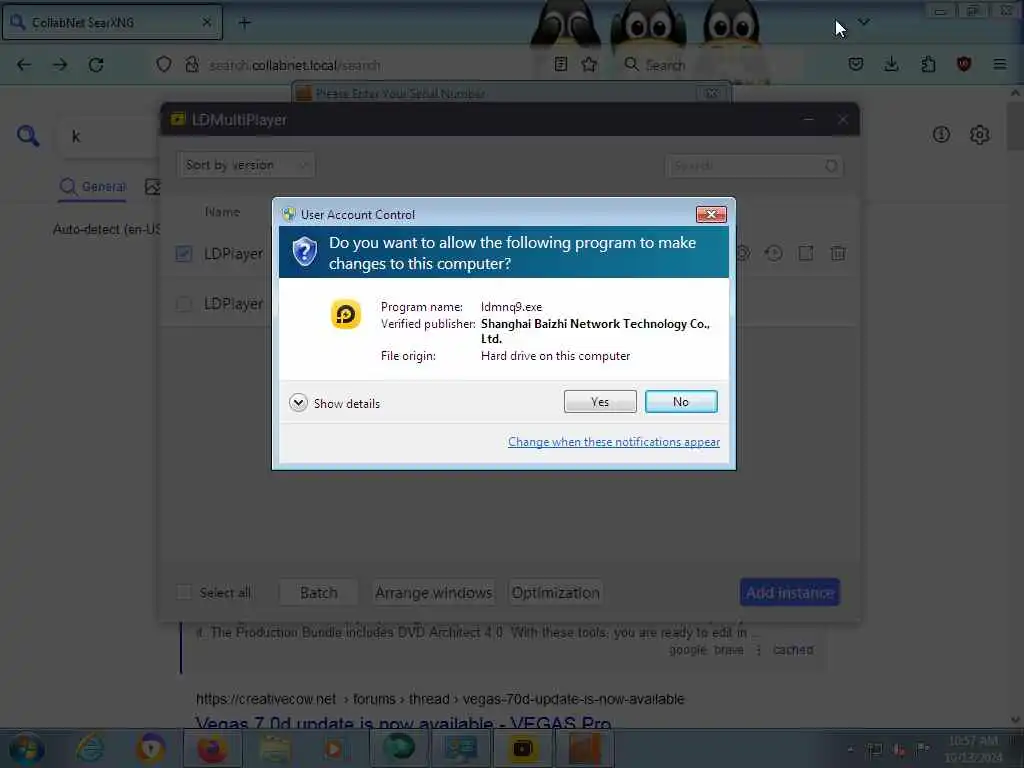Viewport: 1024px width, 768px height.
Task: Click the LDMultiPlayer search field
Action: pyautogui.click(x=754, y=166)
